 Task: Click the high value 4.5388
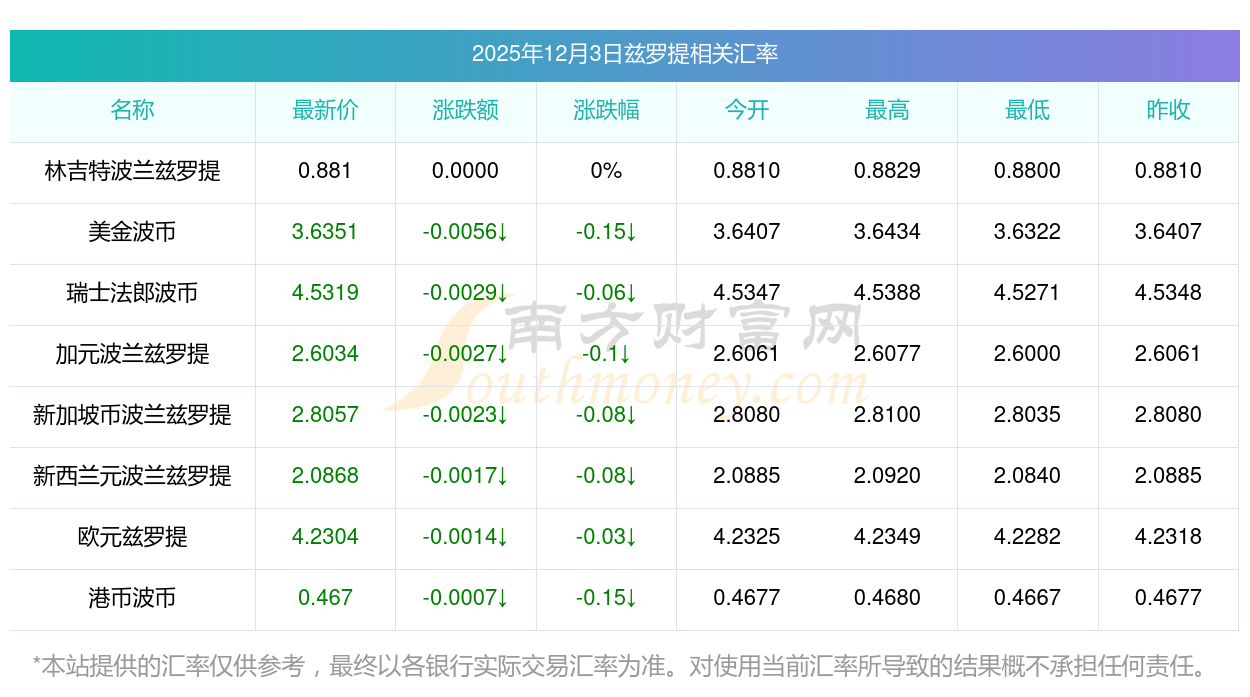click(x=887, y=293)
